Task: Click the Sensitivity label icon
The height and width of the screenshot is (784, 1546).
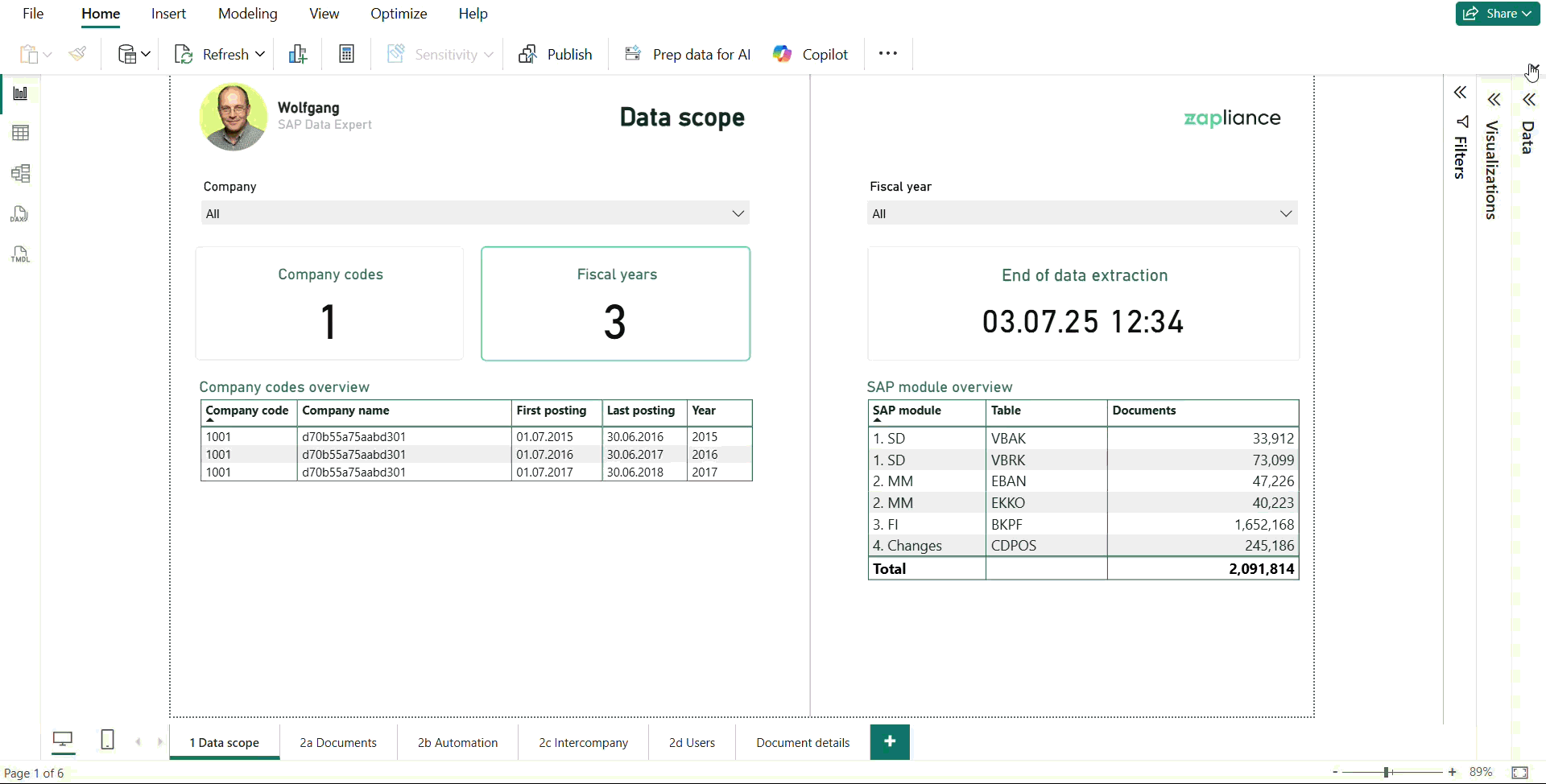Action: click(395, 54)
